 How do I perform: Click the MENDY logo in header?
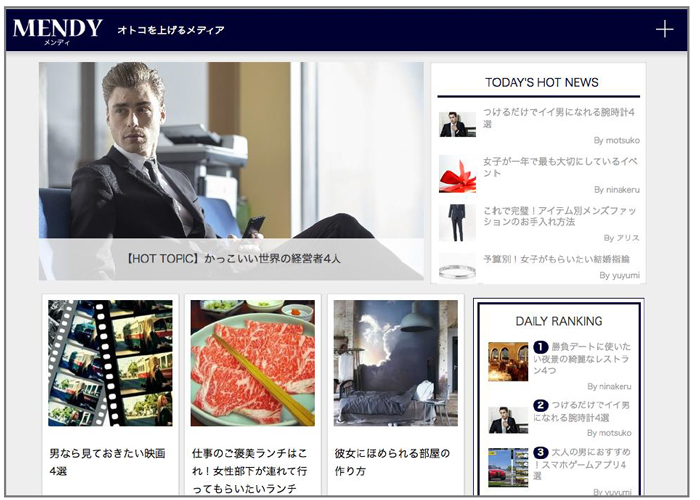pyautogui.click(x=58, y=31)
